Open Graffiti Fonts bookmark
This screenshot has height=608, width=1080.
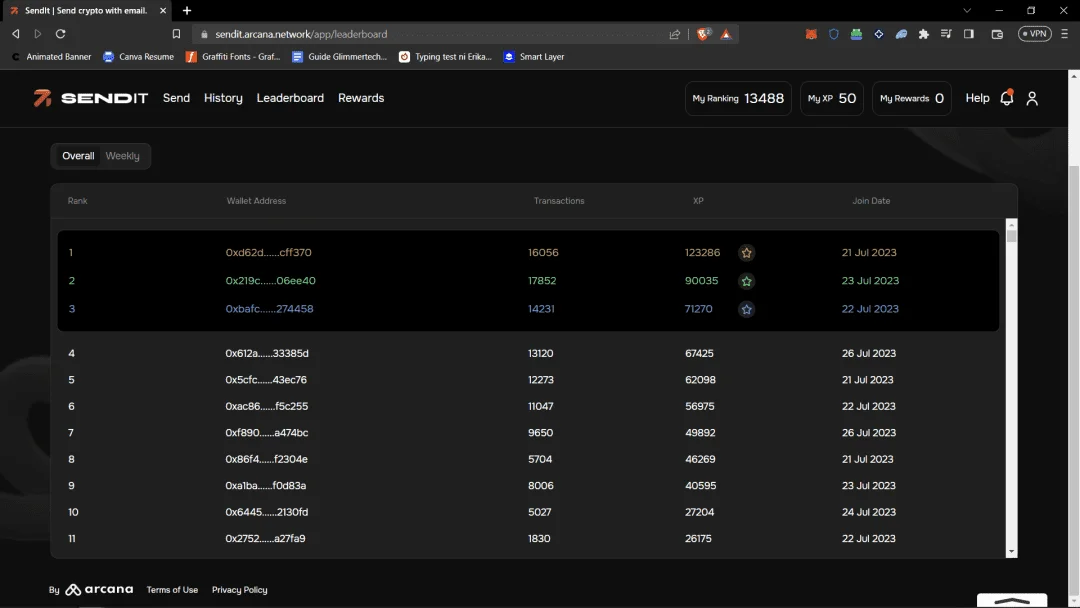(x=233, y=56)
